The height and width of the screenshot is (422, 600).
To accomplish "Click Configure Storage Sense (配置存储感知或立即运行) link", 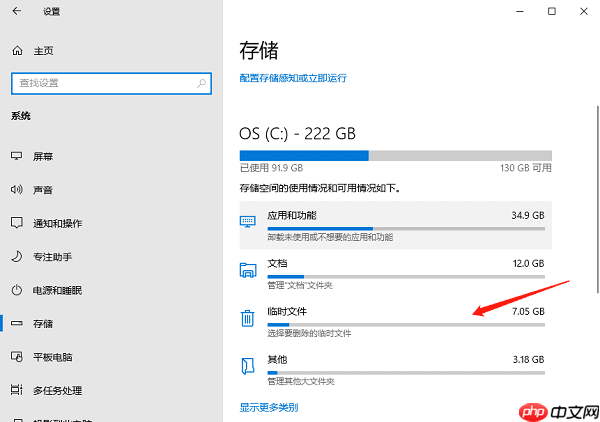I will point(293,78).
